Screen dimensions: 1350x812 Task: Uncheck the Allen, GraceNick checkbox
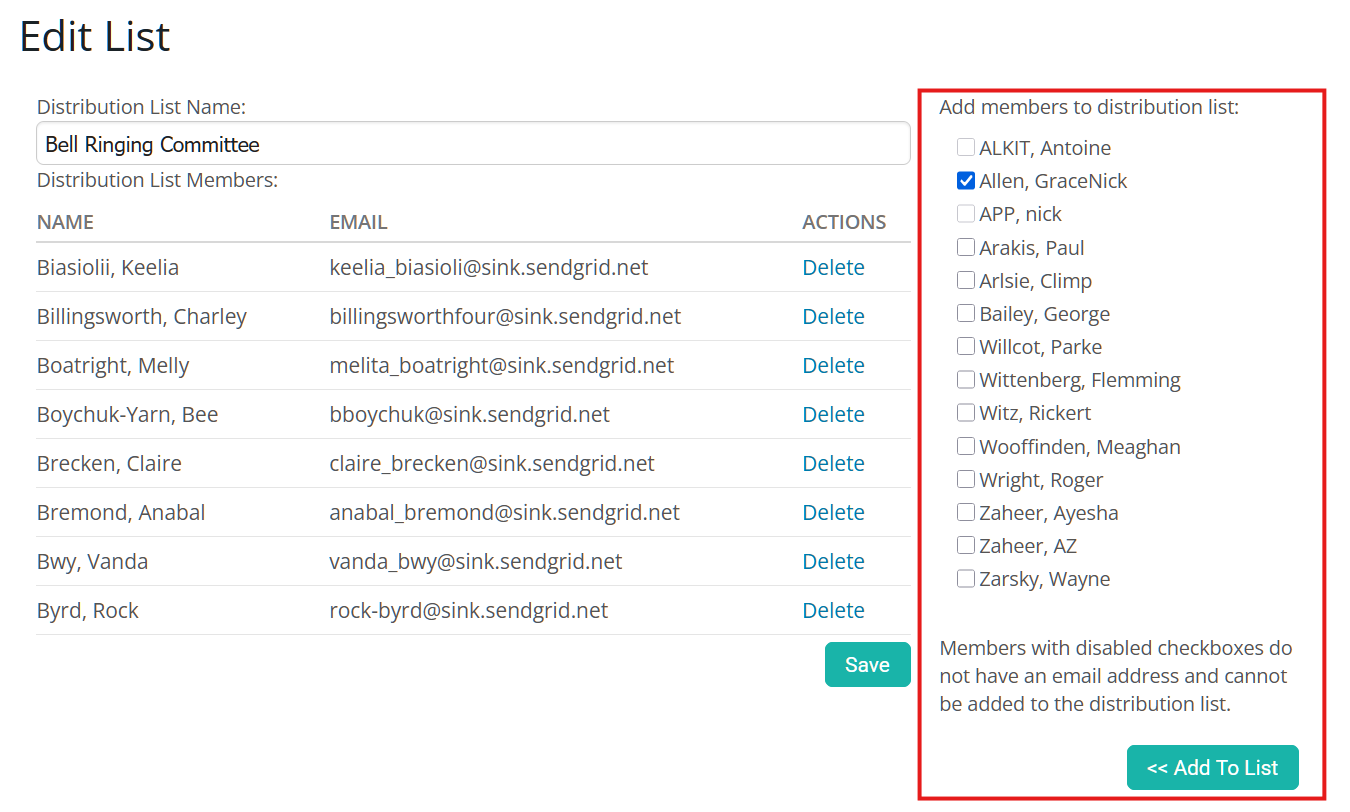(966, 181)
